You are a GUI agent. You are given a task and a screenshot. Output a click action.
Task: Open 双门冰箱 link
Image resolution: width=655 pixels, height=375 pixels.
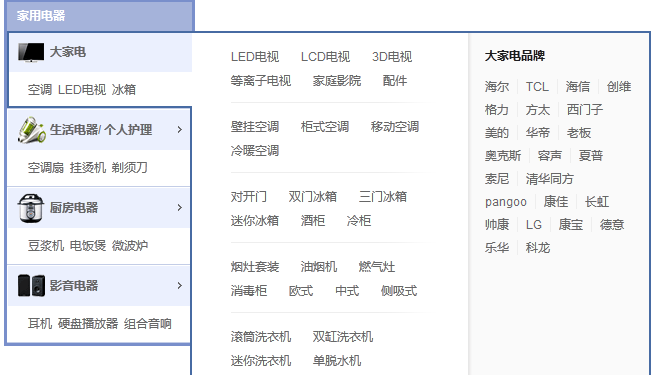coord(312,197)
